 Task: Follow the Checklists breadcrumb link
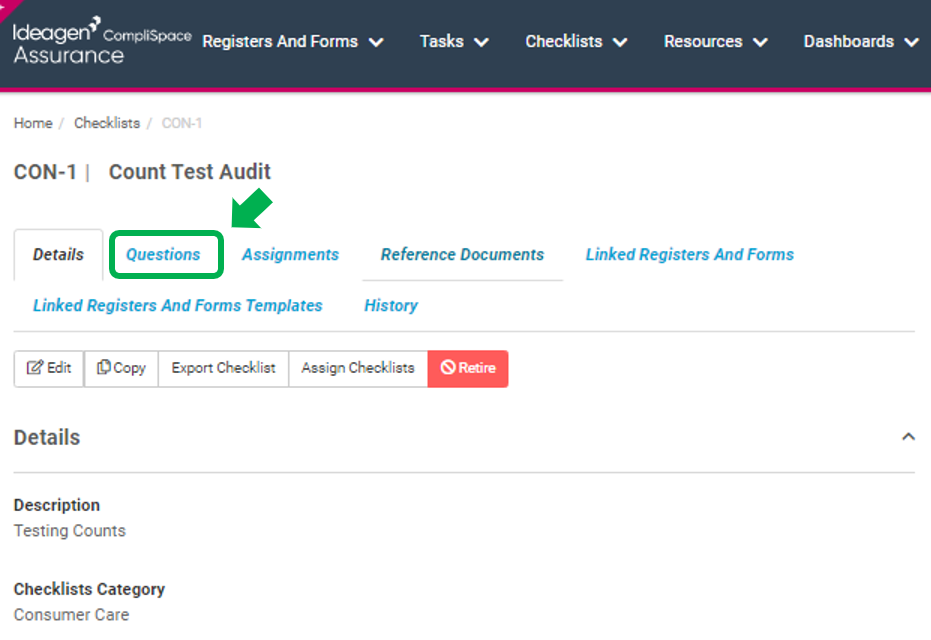107,123
